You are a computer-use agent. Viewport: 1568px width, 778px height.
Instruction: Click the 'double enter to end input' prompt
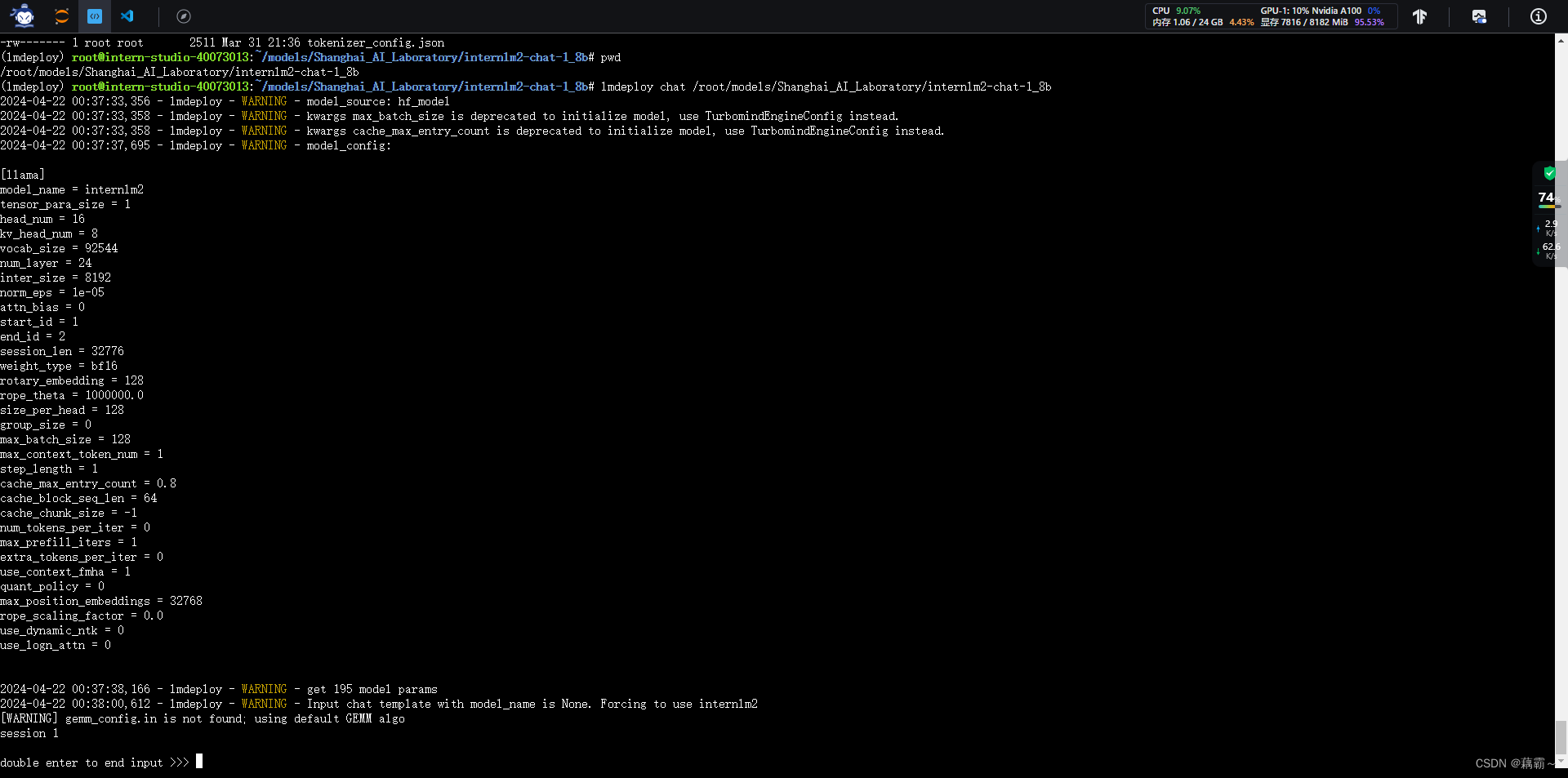pos(95,762)
